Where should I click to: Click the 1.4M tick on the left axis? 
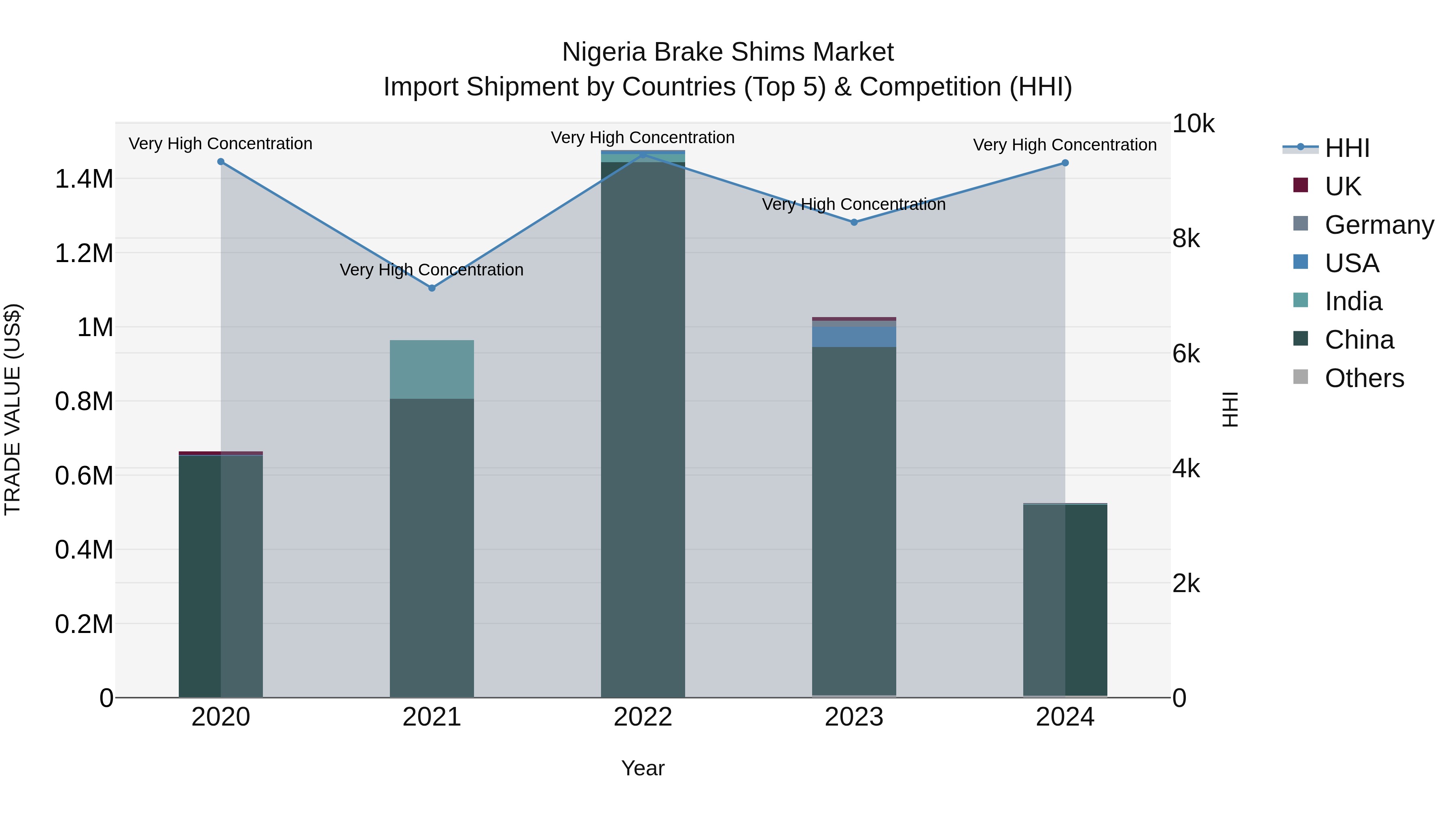pyautogui.click(x=84, y=179)
